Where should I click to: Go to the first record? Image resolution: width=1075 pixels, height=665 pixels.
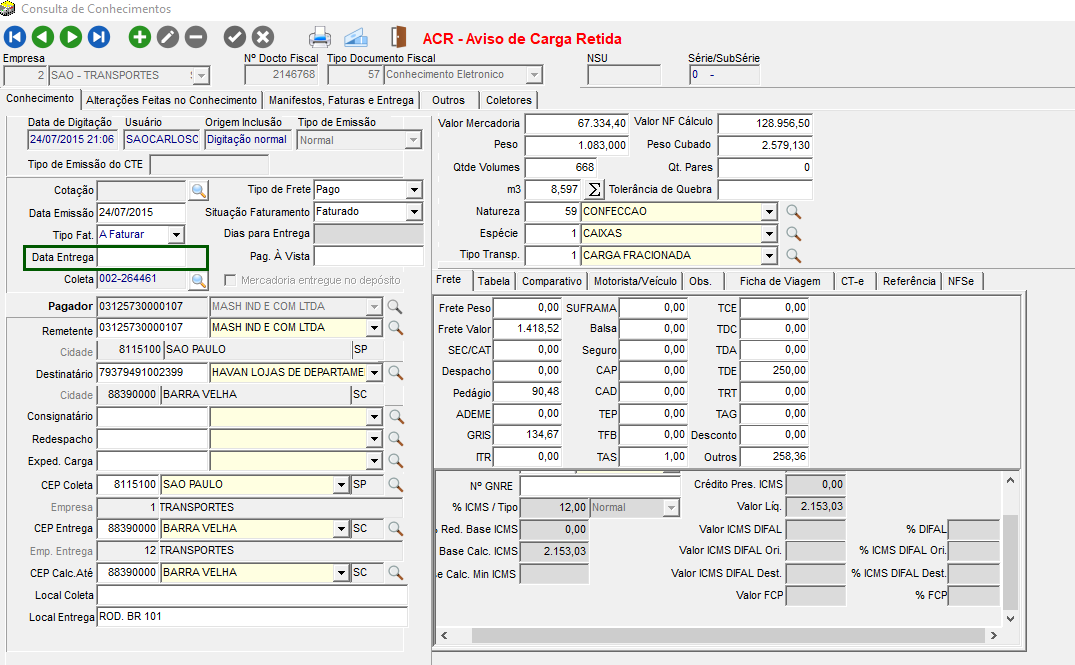click(x=15, y=38)
